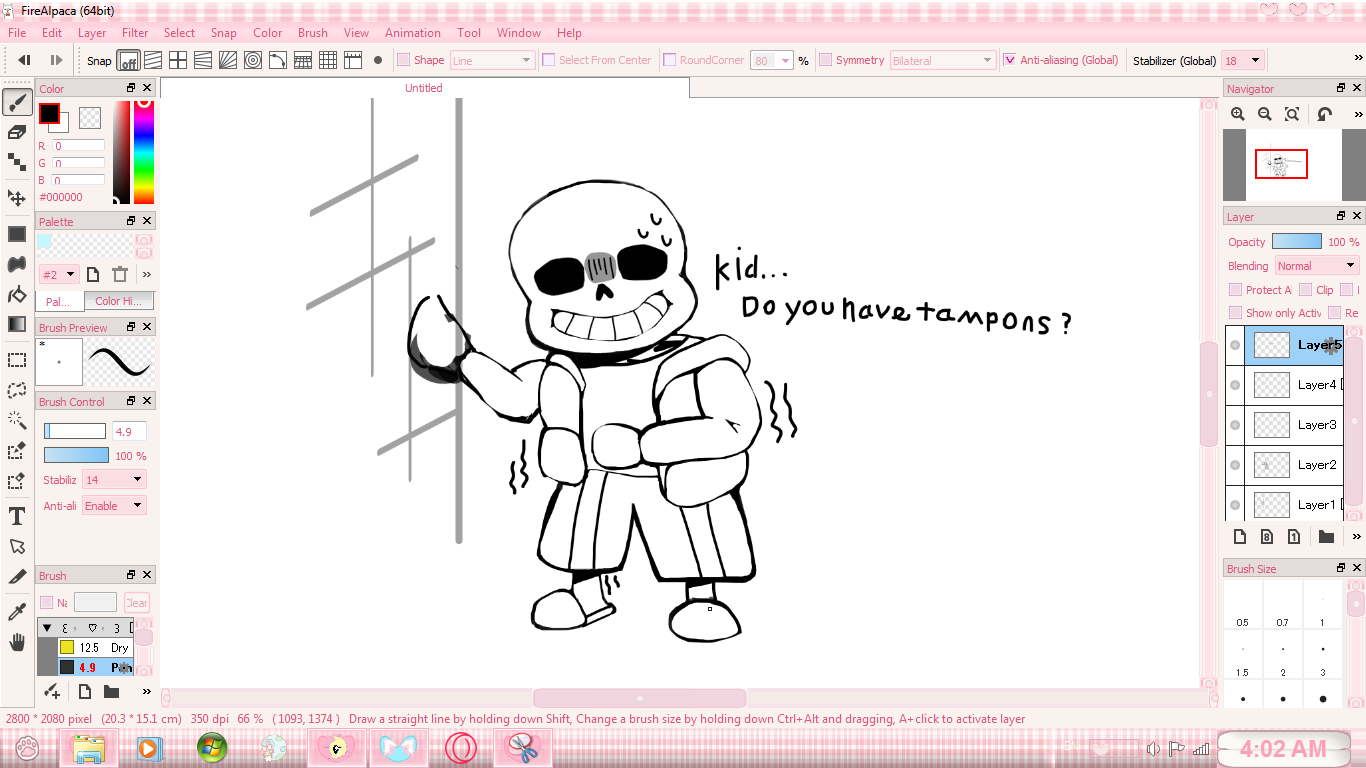Screen dimensions: 1366x768
Task: Click the rainbow hue strip
Action: pyautogui.click(x=144, y=151)
